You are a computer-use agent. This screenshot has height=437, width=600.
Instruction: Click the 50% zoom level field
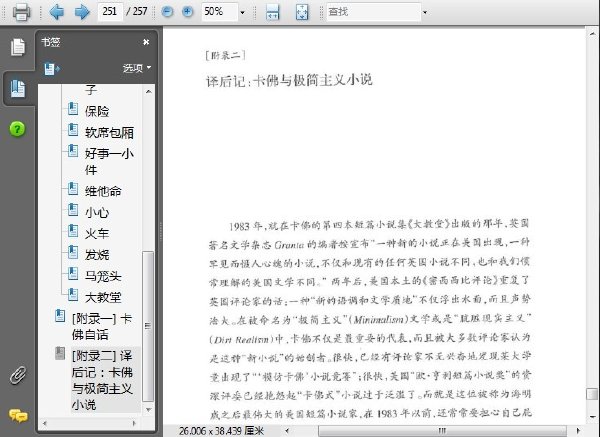pyautogui.click(x=219, y=11)
